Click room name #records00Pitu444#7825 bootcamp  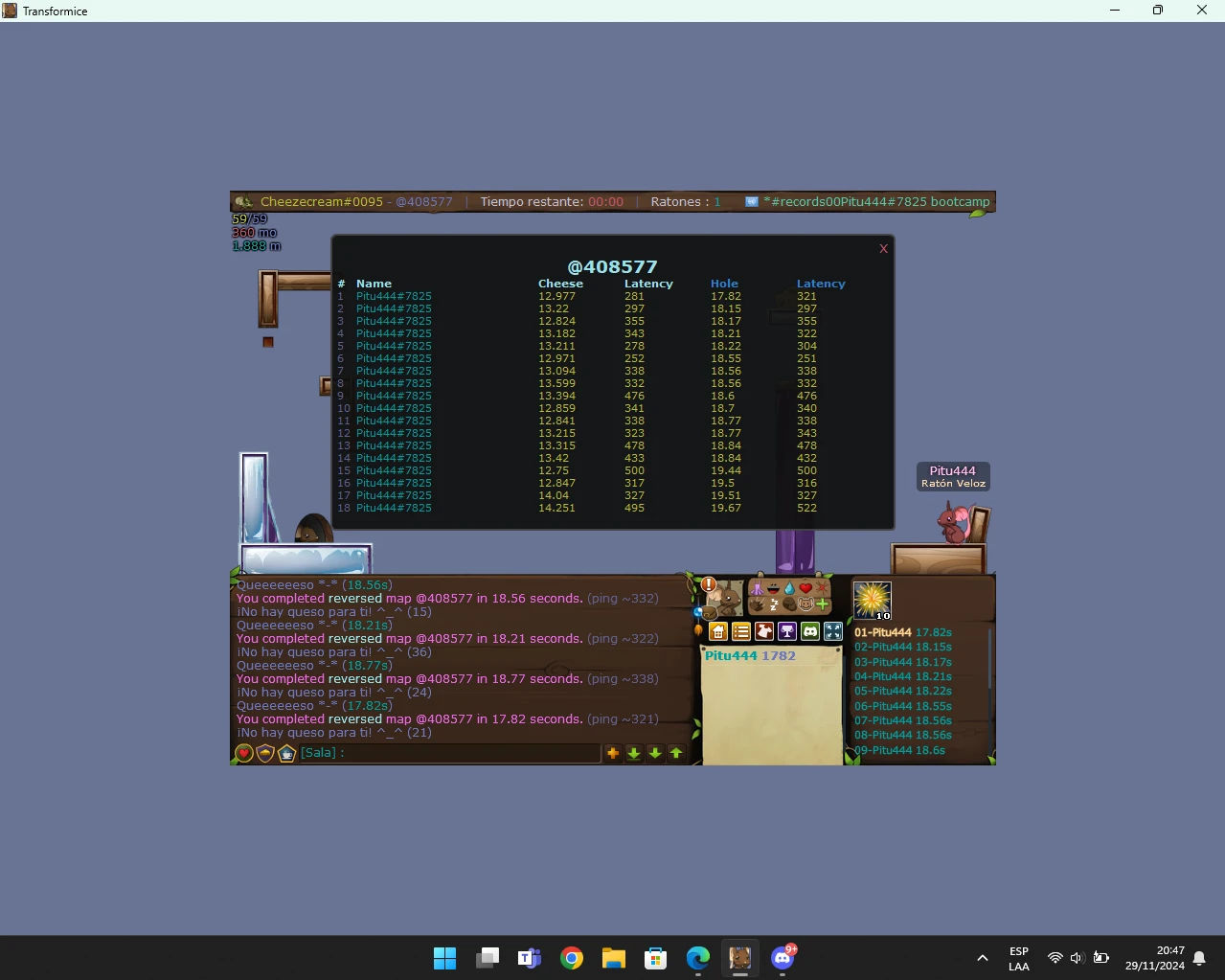tap(876, 202)
